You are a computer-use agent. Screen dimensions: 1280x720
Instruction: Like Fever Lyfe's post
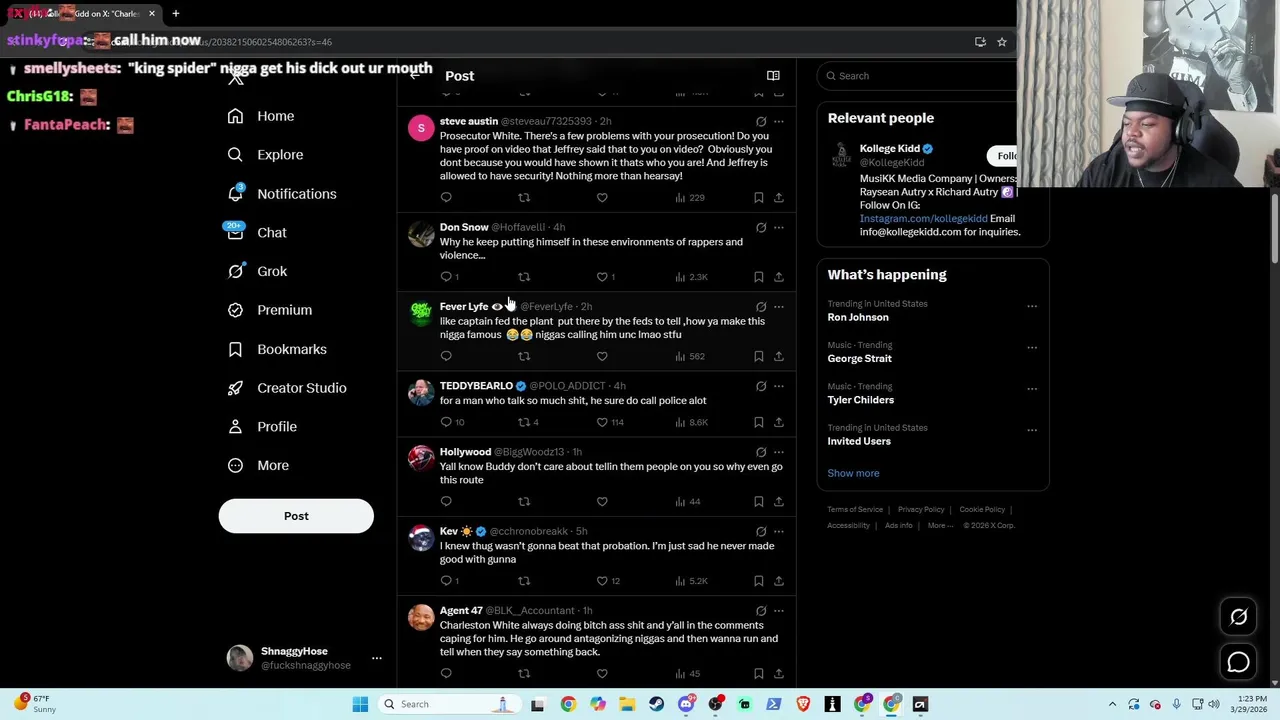pyautogui.click(x=602, y=356)
